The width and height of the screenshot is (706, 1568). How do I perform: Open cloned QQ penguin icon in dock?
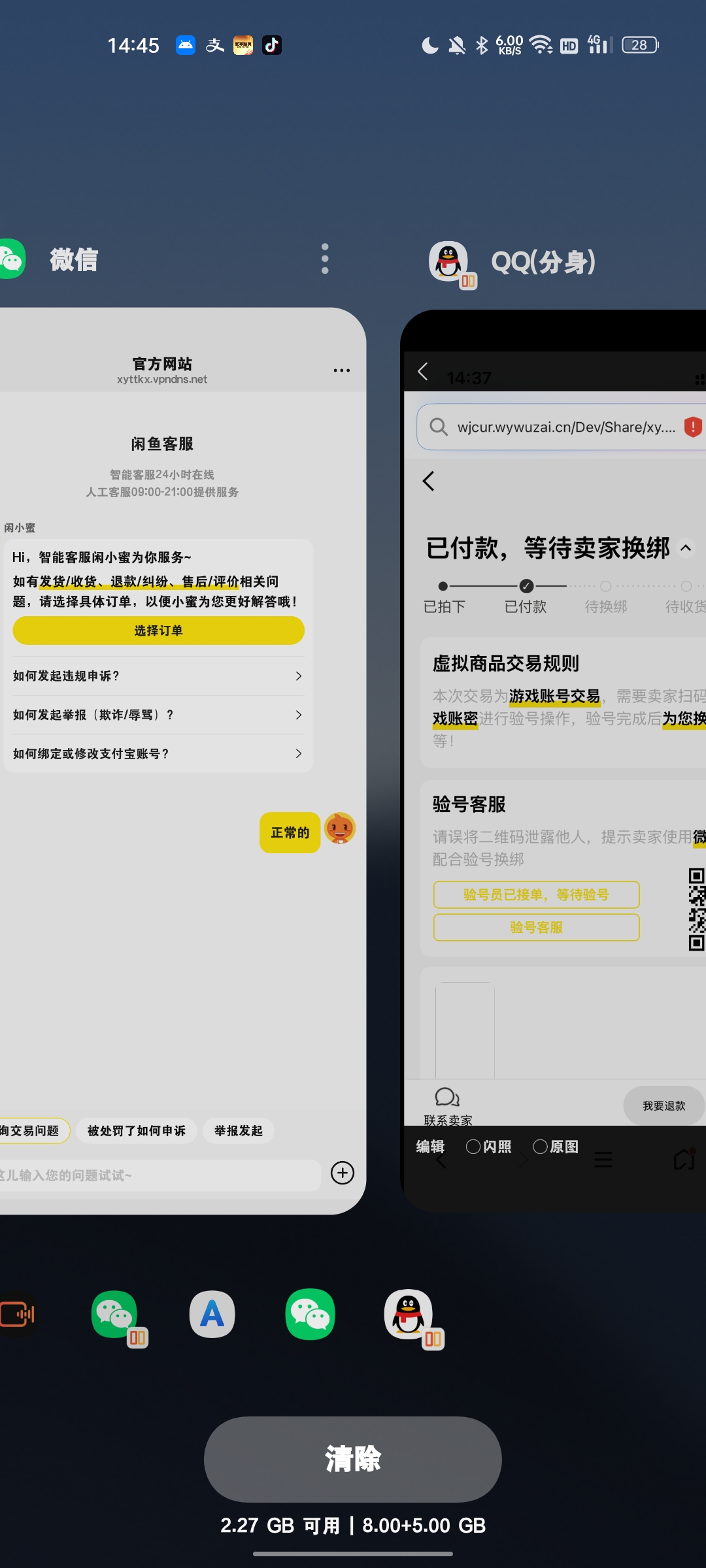pos(409,1315)
